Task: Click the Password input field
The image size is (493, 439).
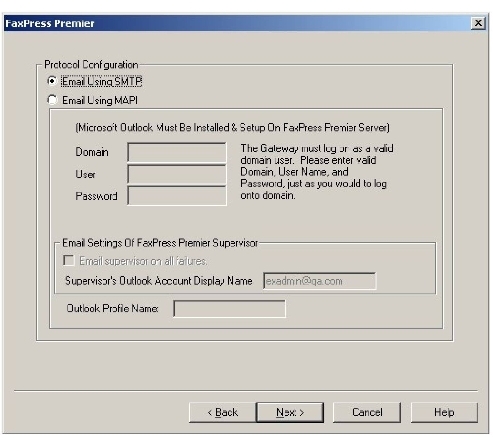Action: (x=177, y=196)
